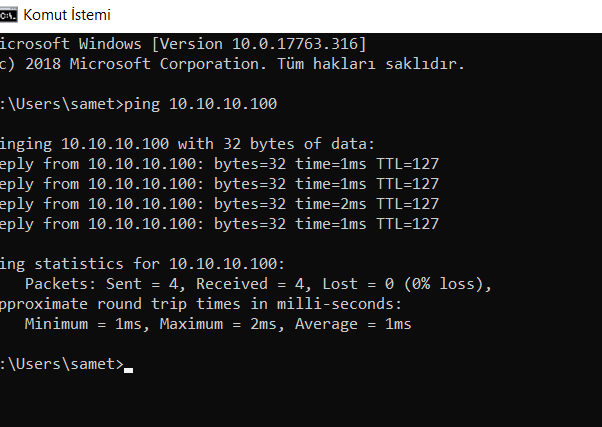Viewport: 602px width, 427px height.
Task: Click the reply line showing time=2ms
Action: coord(219,204)
